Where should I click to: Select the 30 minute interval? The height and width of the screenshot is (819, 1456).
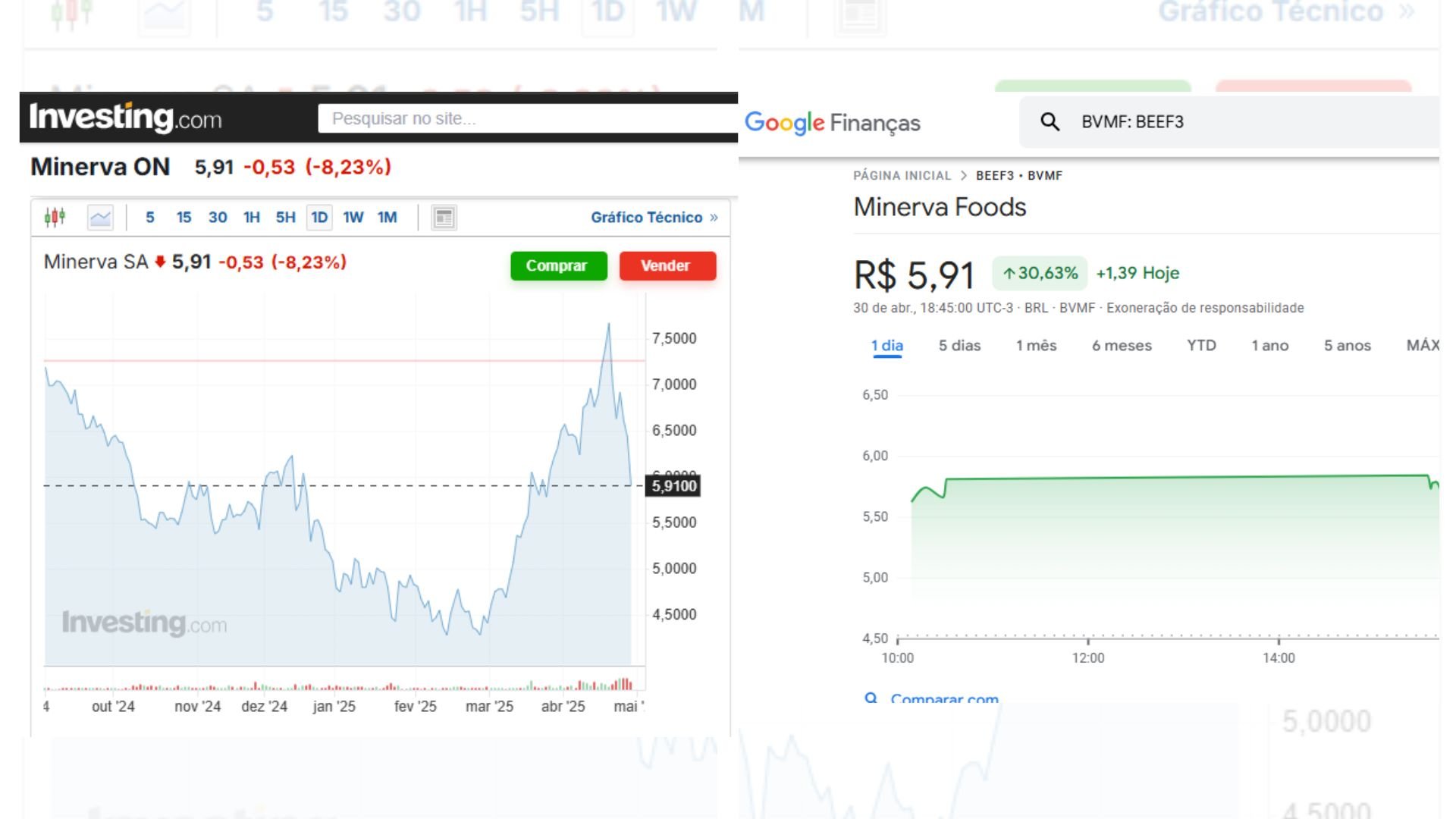218,218
